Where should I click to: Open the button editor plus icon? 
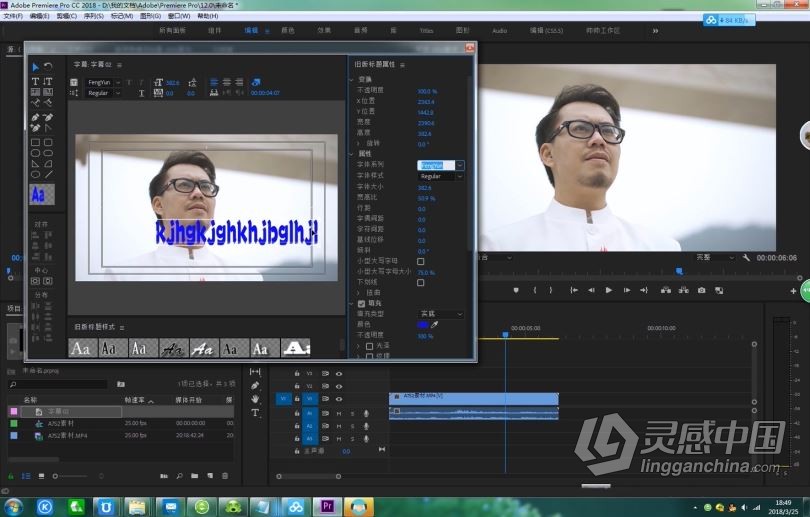pos(793,291)
